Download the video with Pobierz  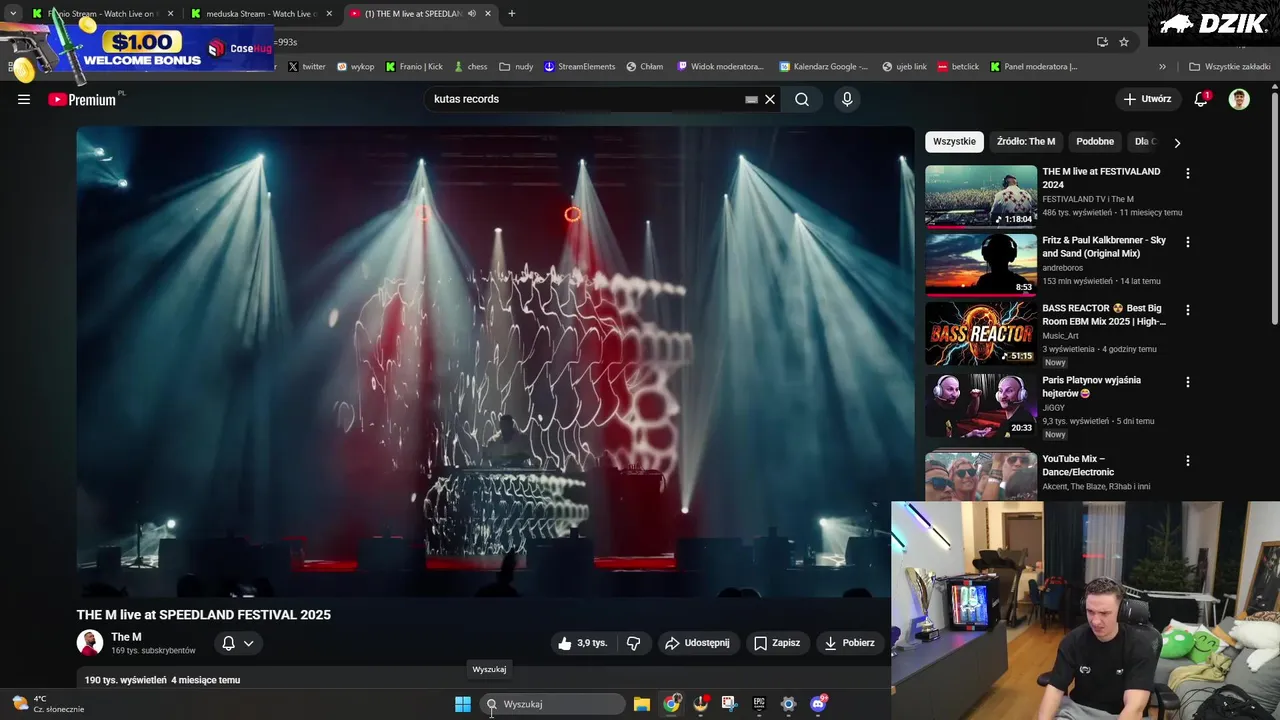click(849, 643)
